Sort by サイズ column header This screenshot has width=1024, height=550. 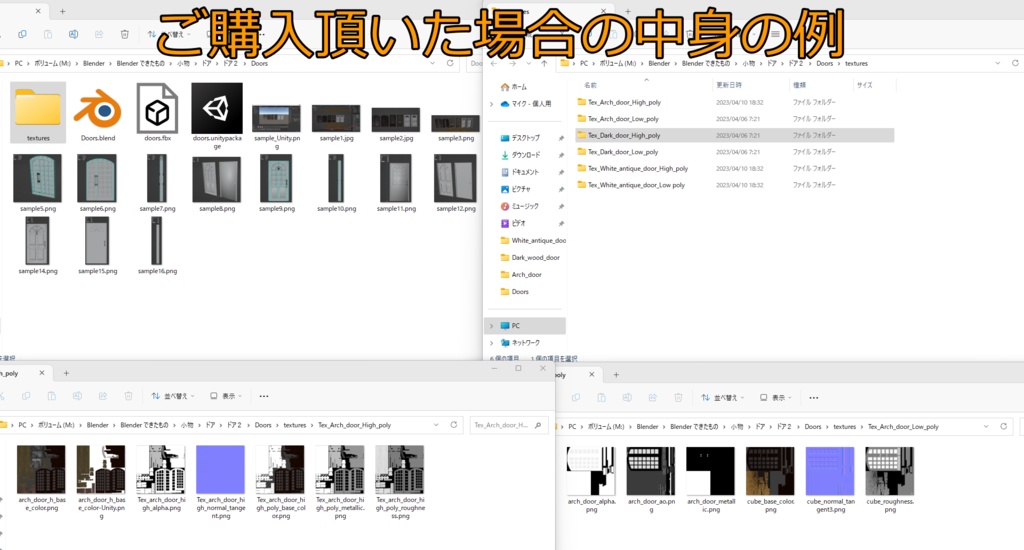(865, 85)
